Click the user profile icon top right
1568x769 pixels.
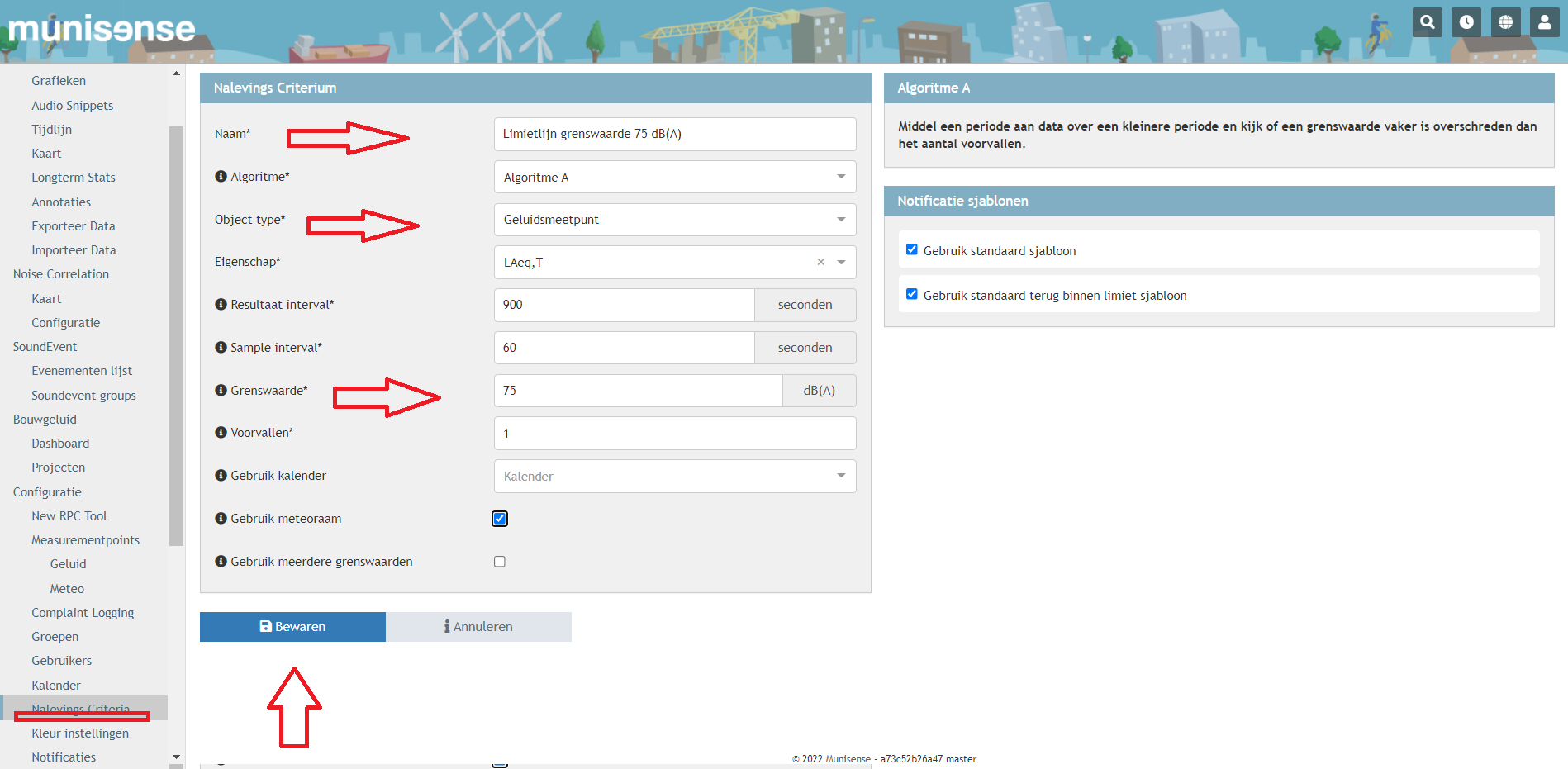coord(1544,22)
